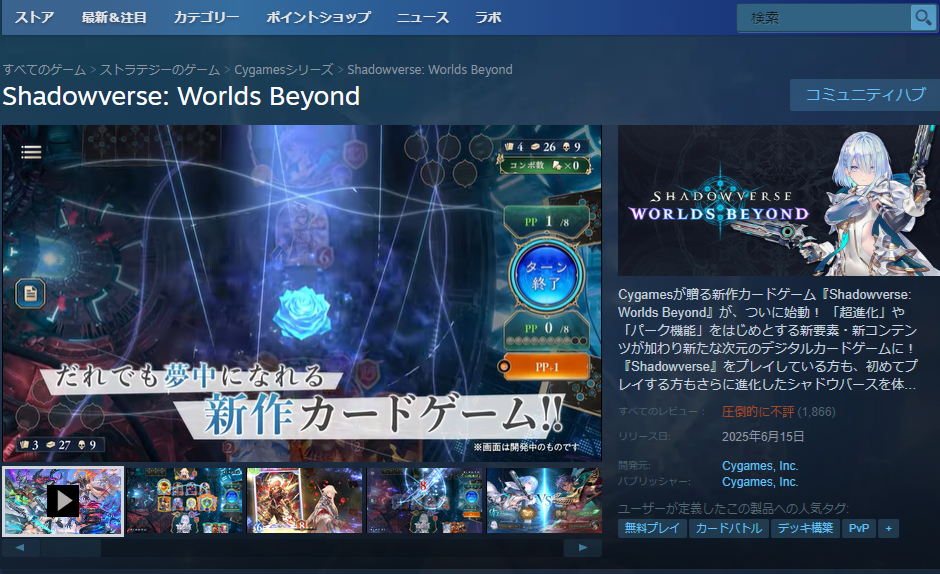Screen dimensions: 940x574
Task: Open the カテゴリー menu
Action: [x=206, y=17]
